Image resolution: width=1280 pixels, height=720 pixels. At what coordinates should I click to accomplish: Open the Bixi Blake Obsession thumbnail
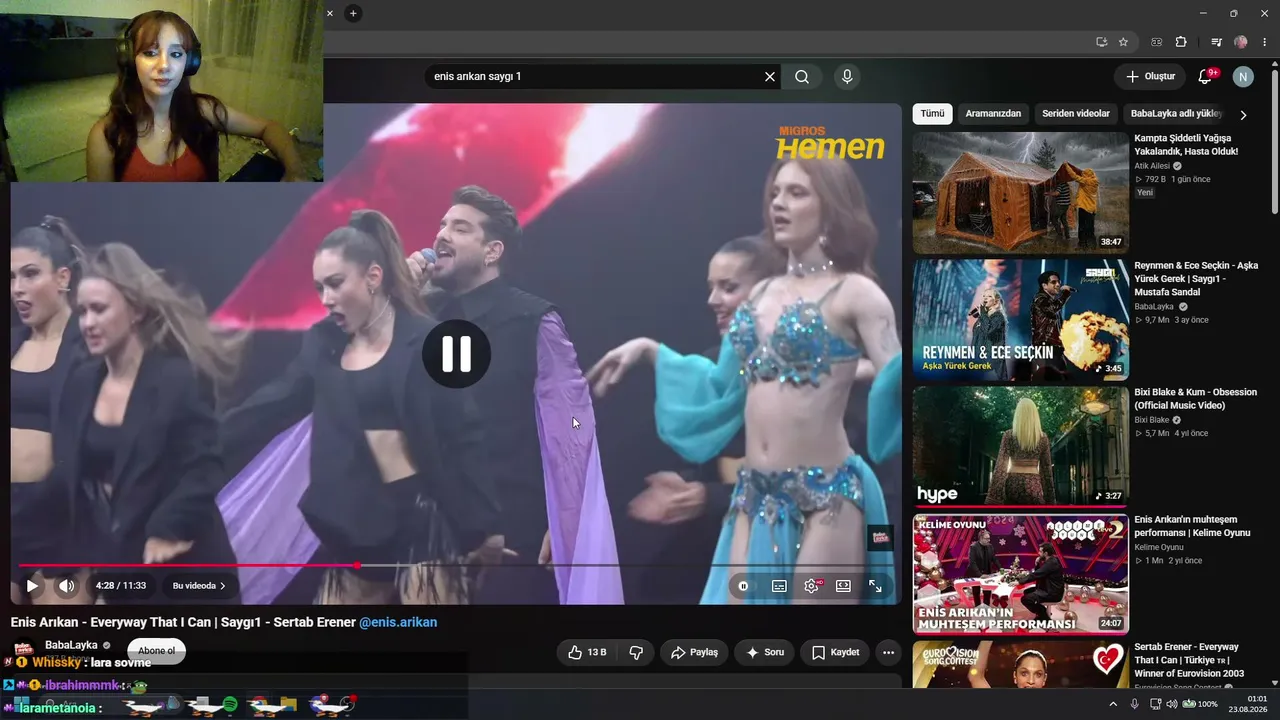[1020, 447]
